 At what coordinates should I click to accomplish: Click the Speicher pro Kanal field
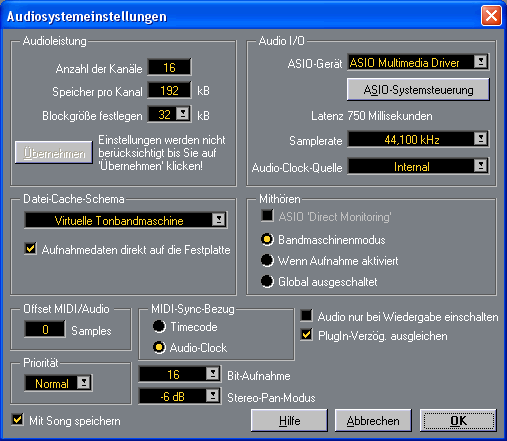pos(169,90)
